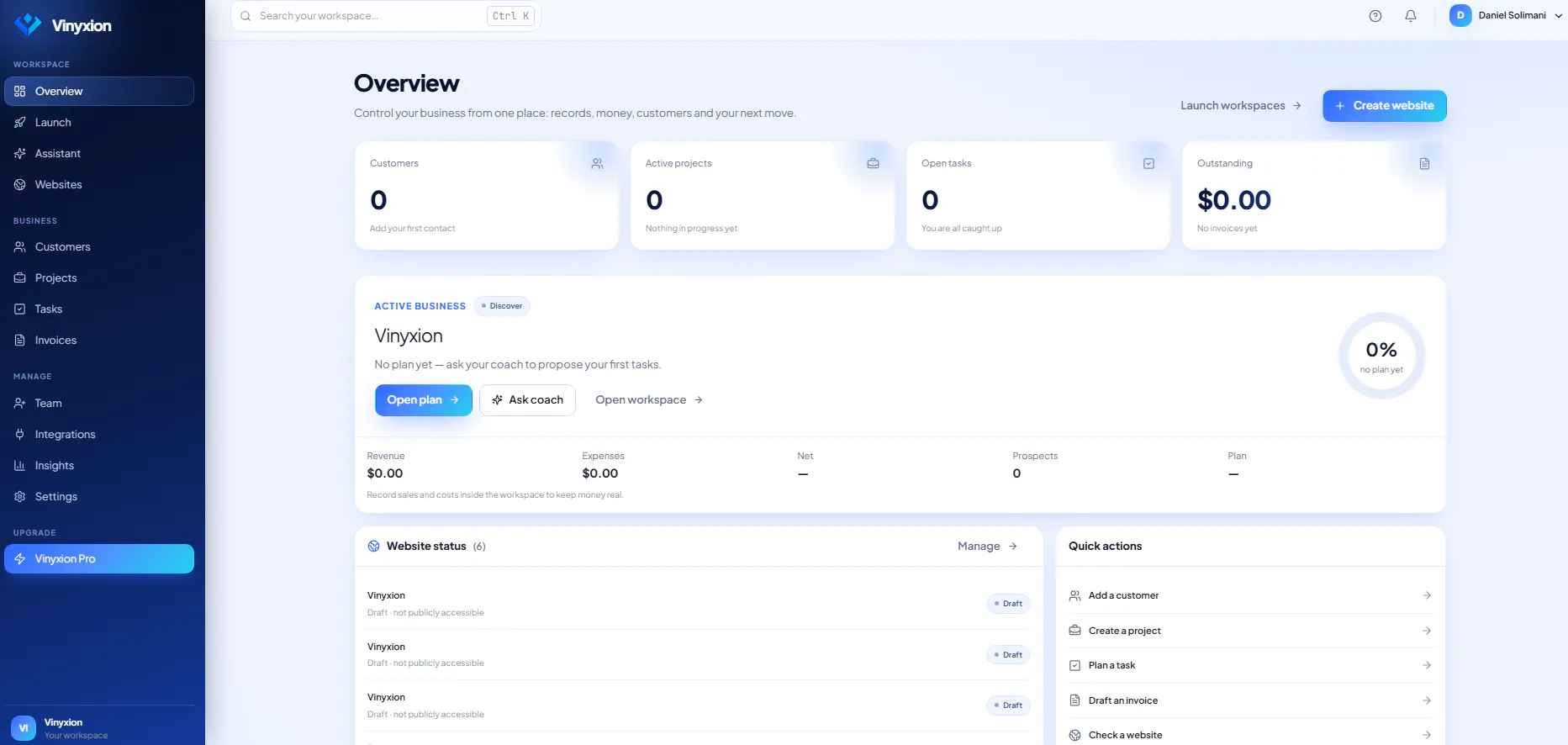Open Websites from the sidebar
The width and height of the screenshot is (1568, 745).
point(99,185)
